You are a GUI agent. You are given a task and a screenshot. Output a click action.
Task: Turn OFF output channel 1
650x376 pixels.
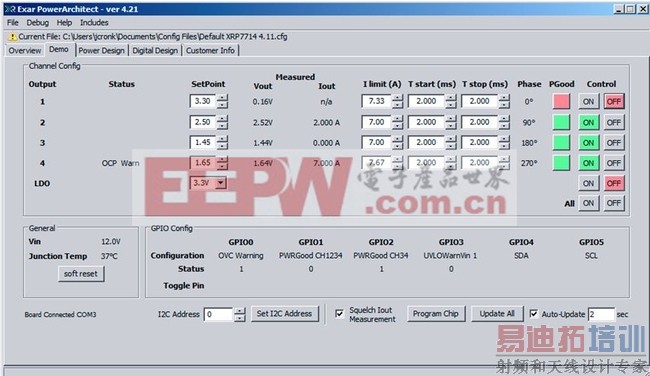[x=614, y=102]
